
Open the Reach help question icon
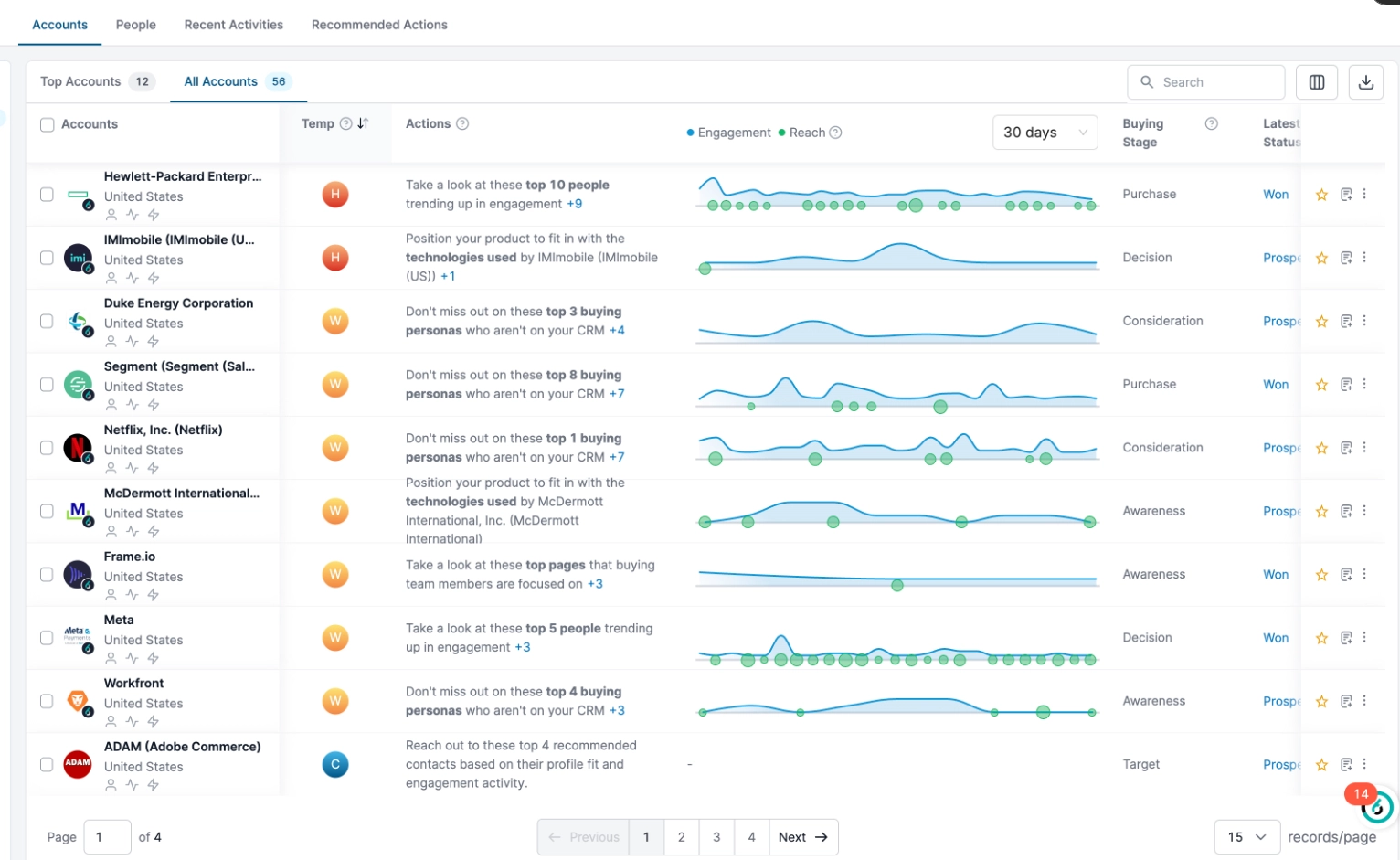pos(835,133)
